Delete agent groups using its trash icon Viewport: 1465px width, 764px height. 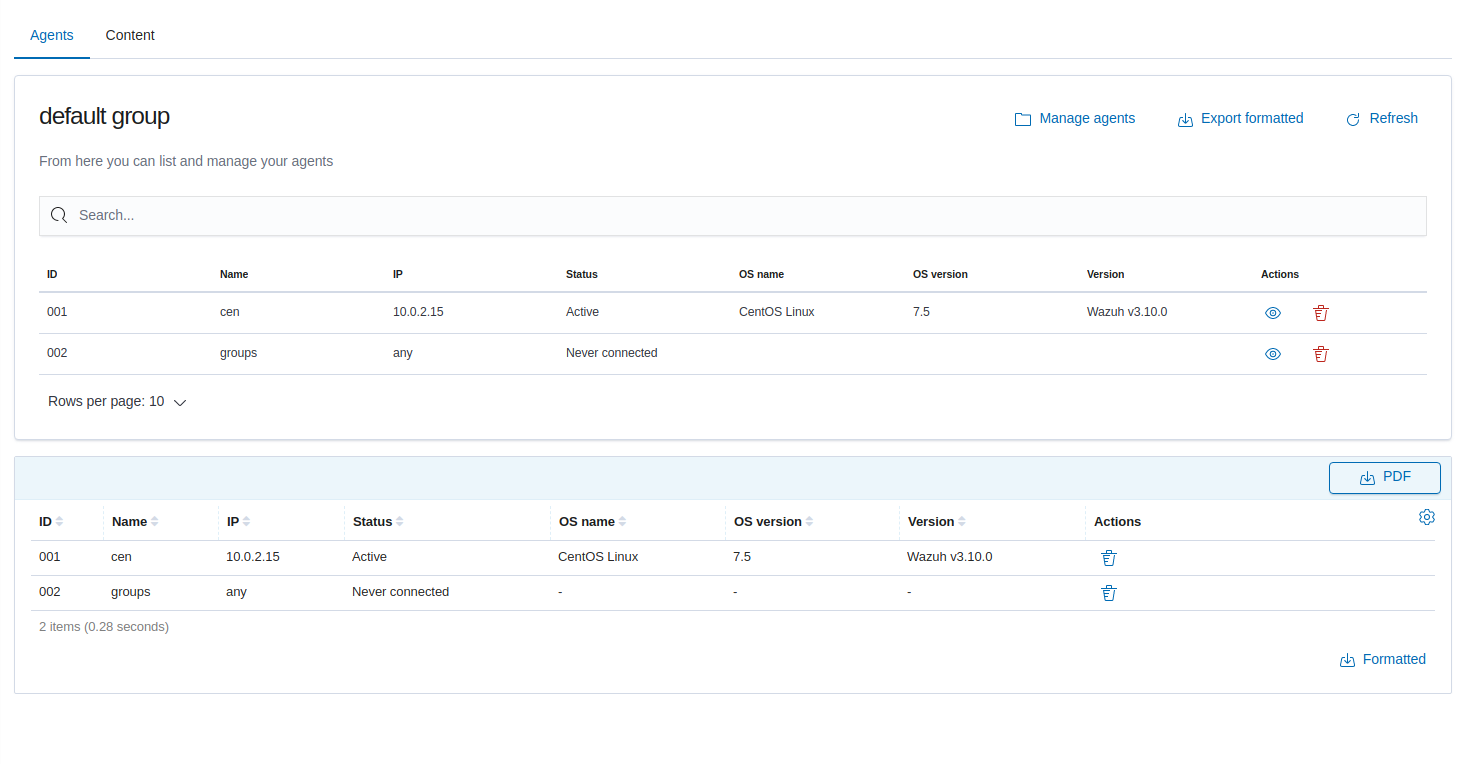[1320, 353]
